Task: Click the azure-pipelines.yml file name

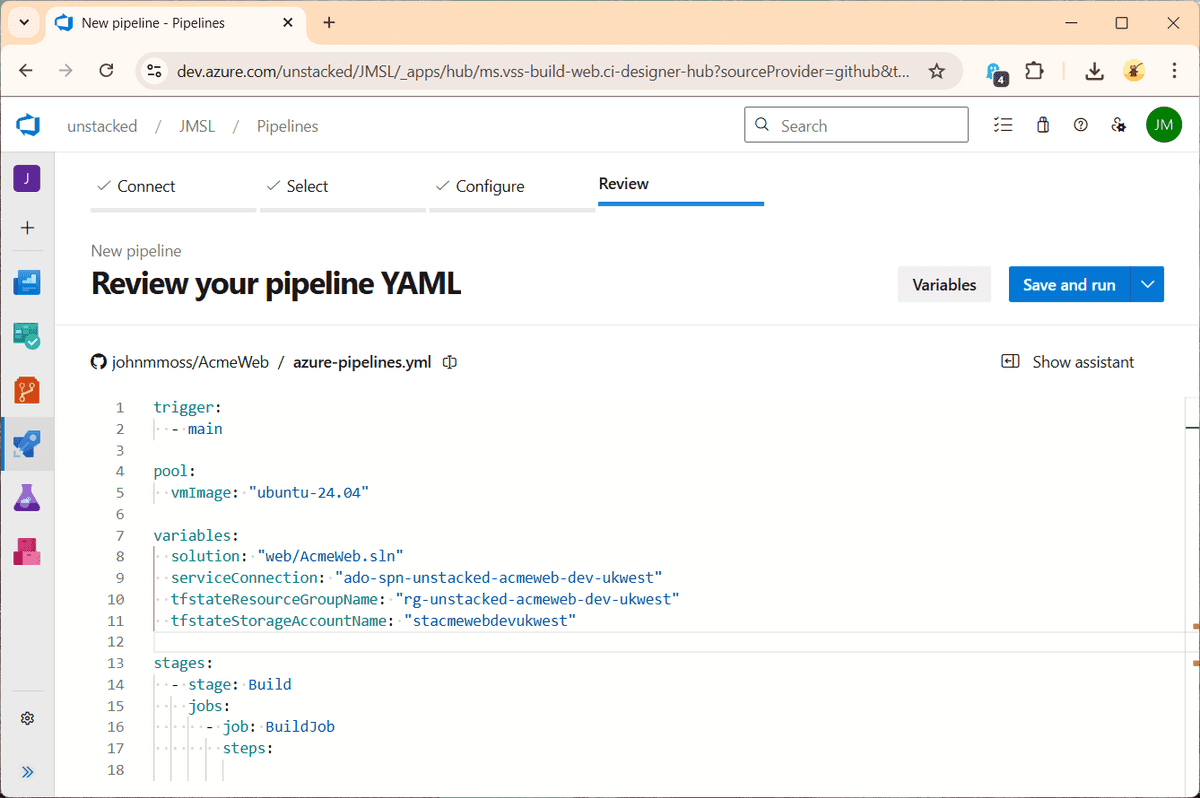Action: [x=362, y=362]
